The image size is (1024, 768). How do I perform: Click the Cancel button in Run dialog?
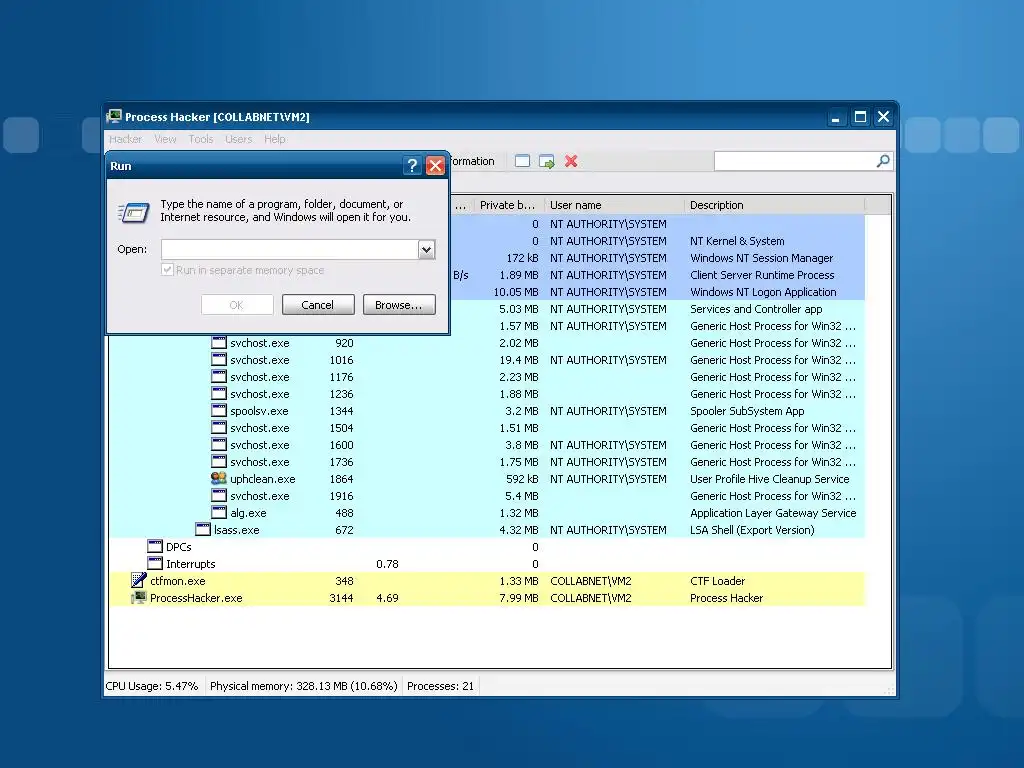(x=318, y=305)
